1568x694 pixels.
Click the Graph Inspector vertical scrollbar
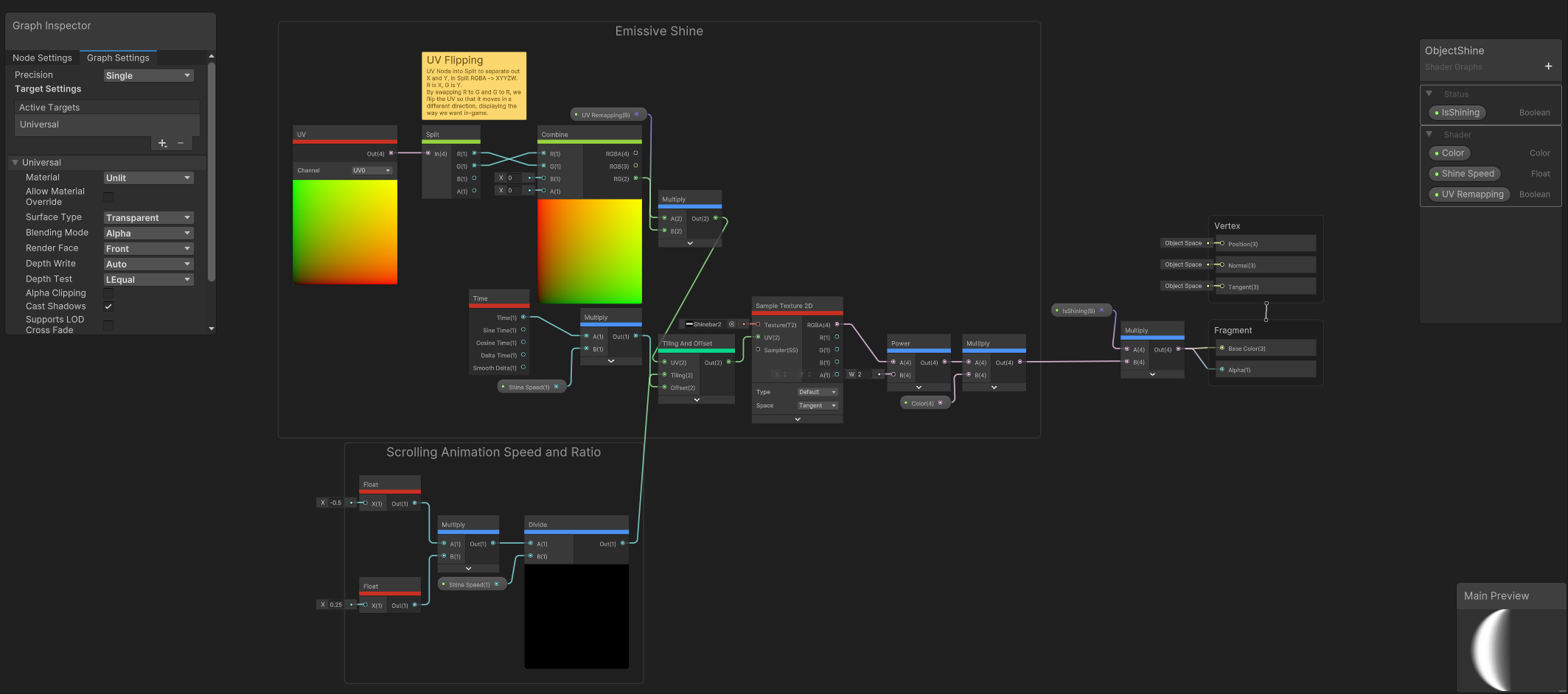point(212,169)
